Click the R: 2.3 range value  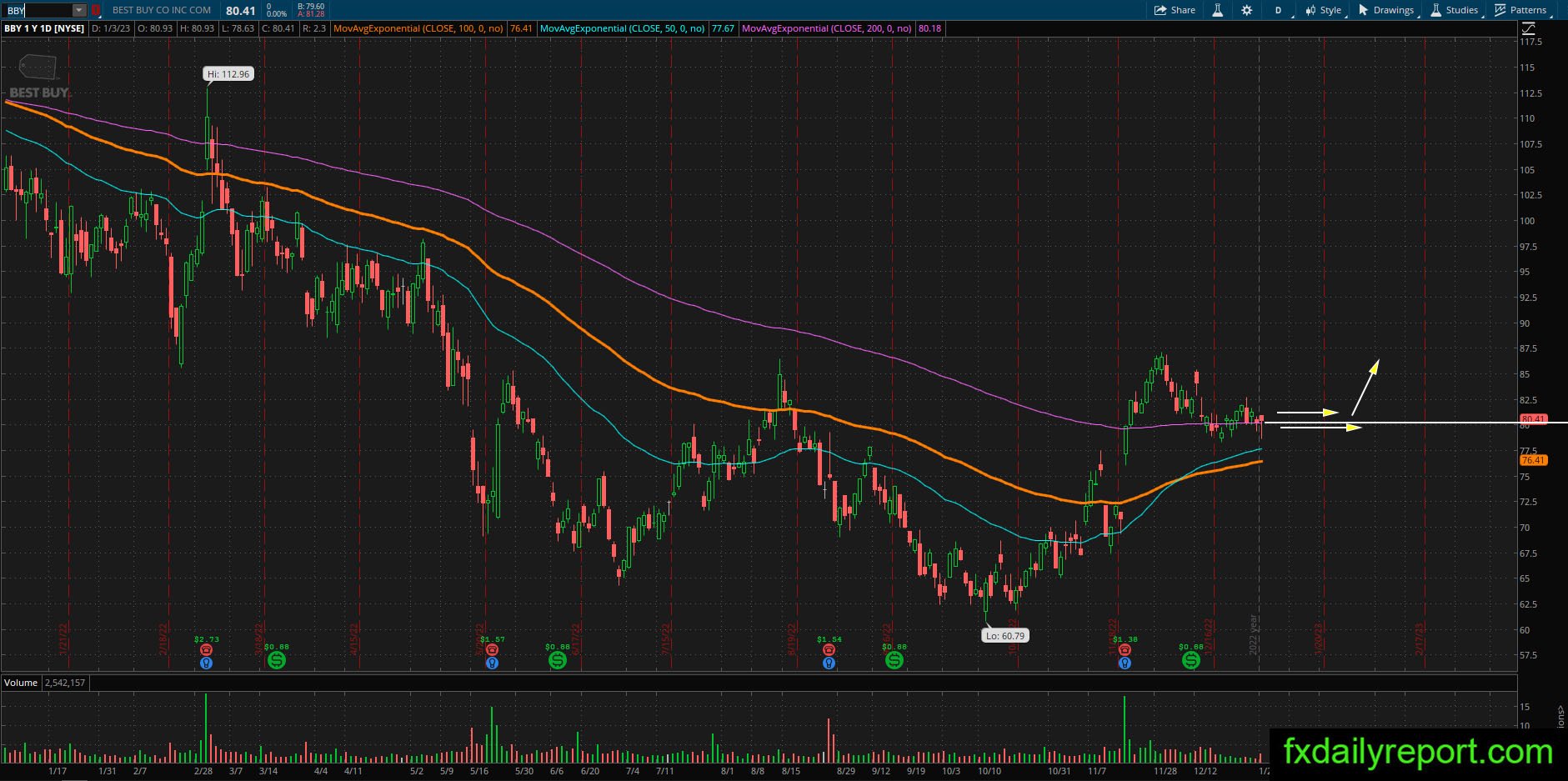314,28
